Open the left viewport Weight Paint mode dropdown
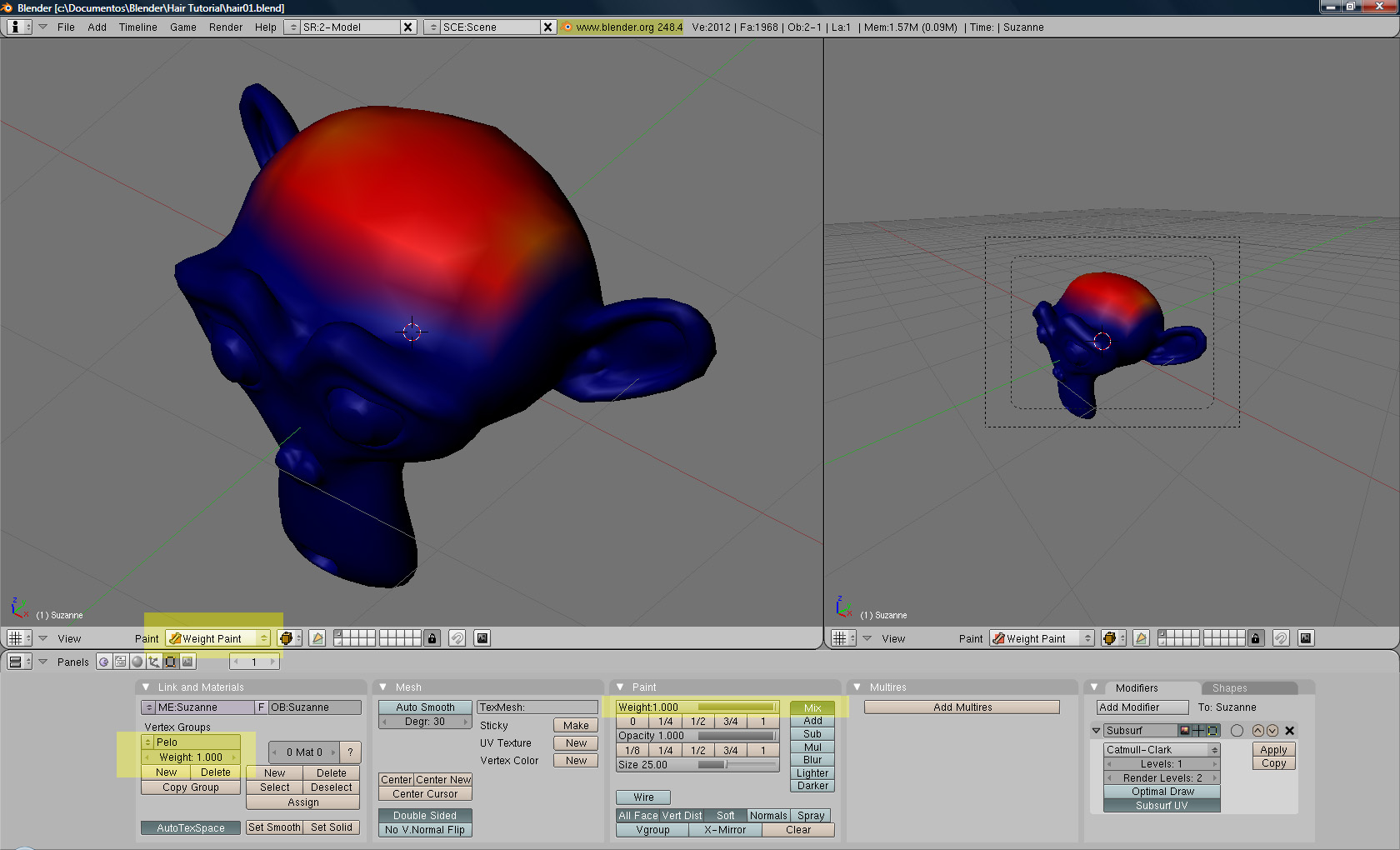The width and height of the screenshot is (1400, 850). [x=218, y=638]
